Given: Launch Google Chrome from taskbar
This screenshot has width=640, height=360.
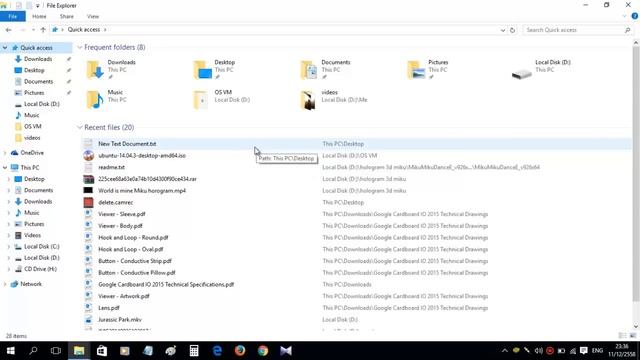Looking at the screenshot, I should tap(263, 351).
